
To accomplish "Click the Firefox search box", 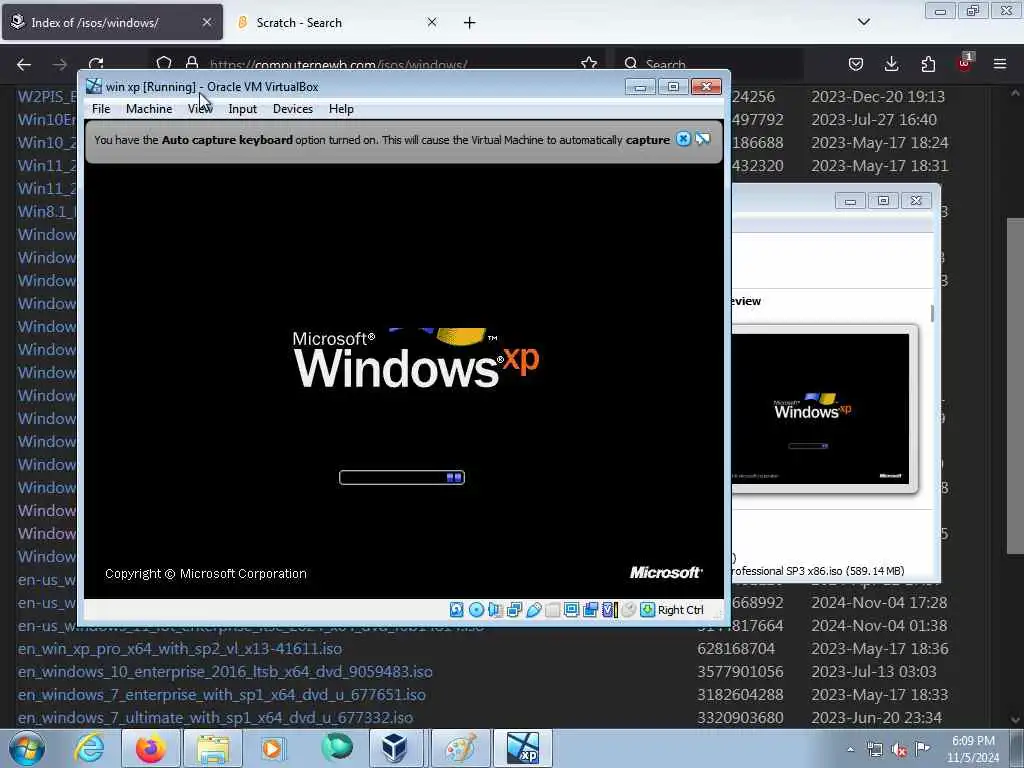I will point(709,64).
